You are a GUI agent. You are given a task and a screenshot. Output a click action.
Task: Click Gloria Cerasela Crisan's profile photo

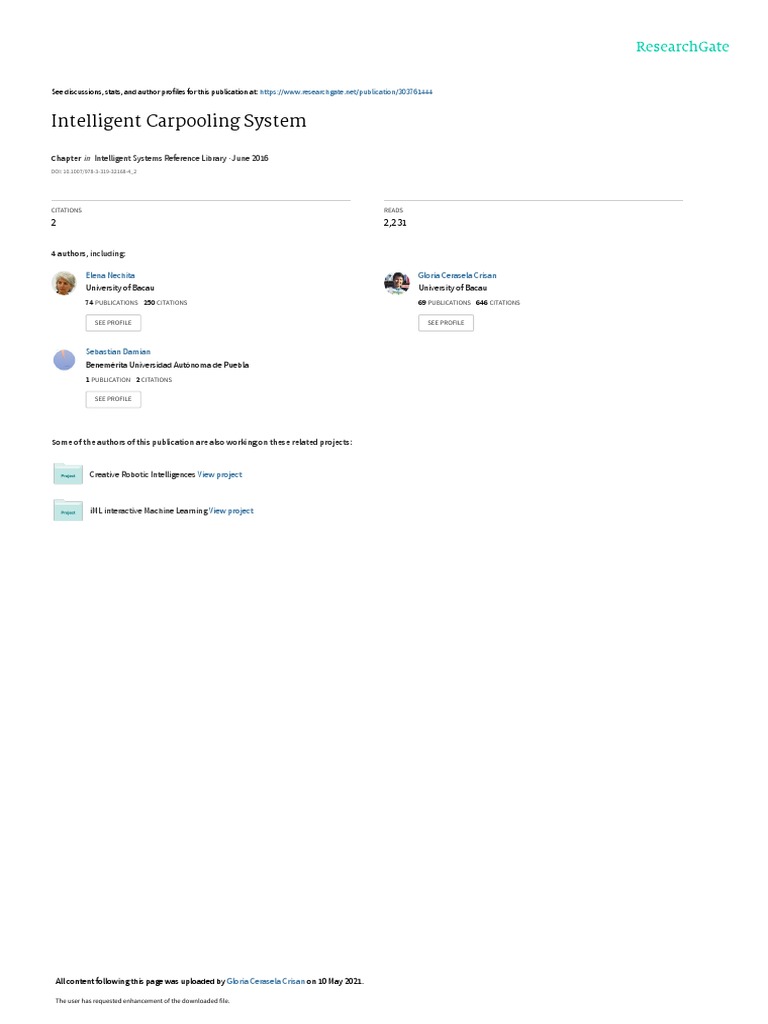click(396, 283)
